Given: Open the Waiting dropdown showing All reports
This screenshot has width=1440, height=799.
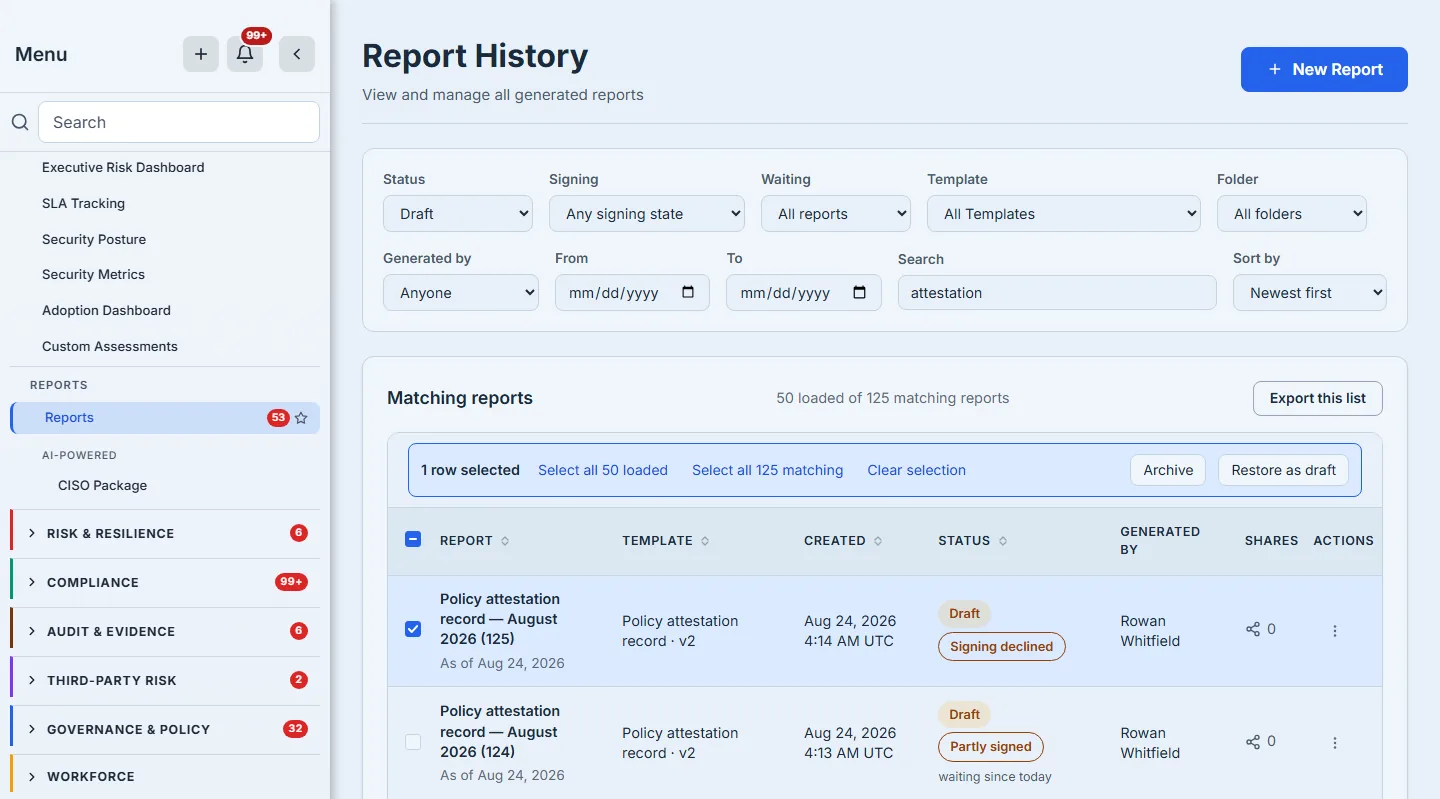Looking at the screenshot, I should [x=836, y=213].
